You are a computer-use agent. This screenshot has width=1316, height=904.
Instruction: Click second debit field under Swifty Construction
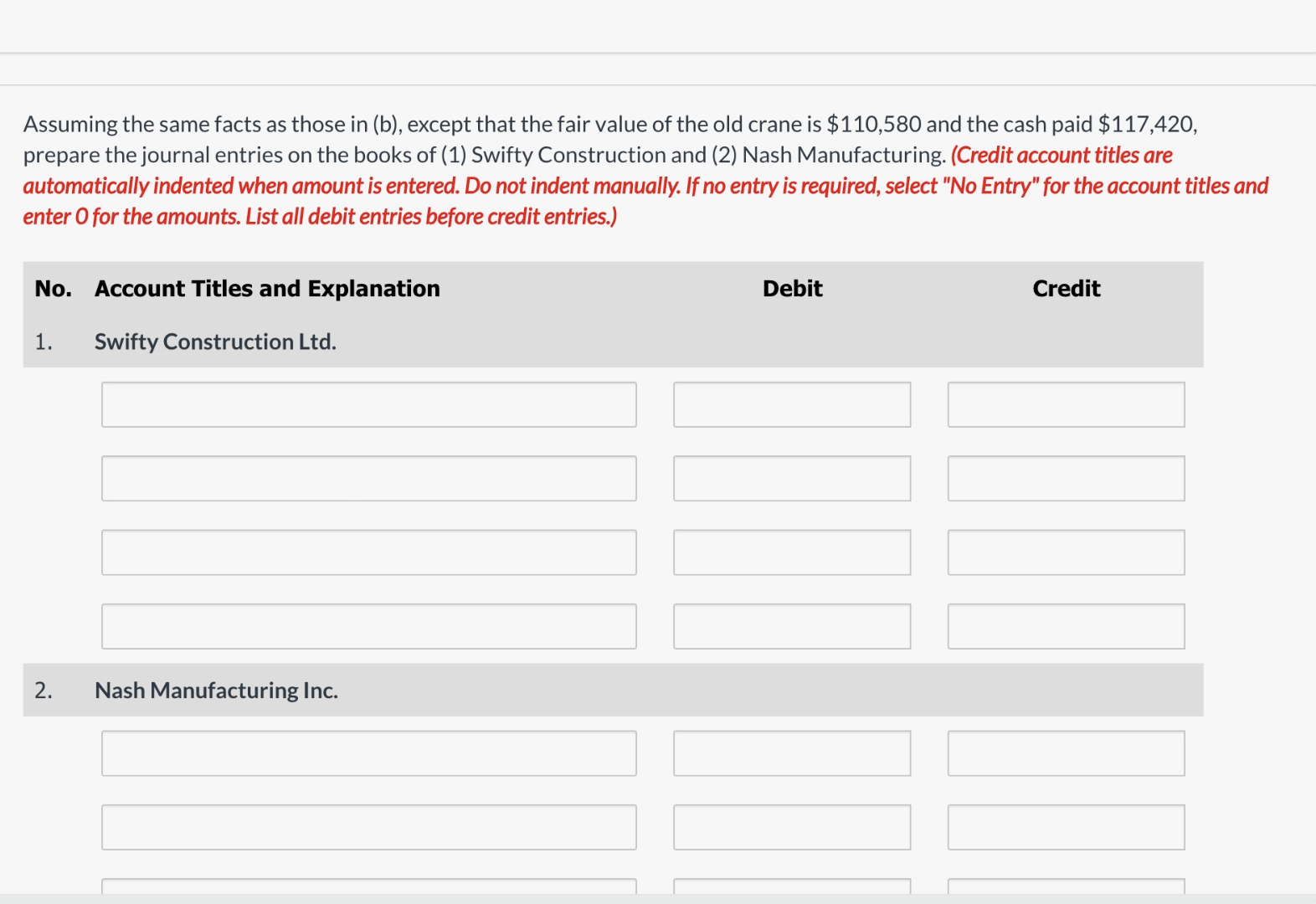tap(792, 478)
